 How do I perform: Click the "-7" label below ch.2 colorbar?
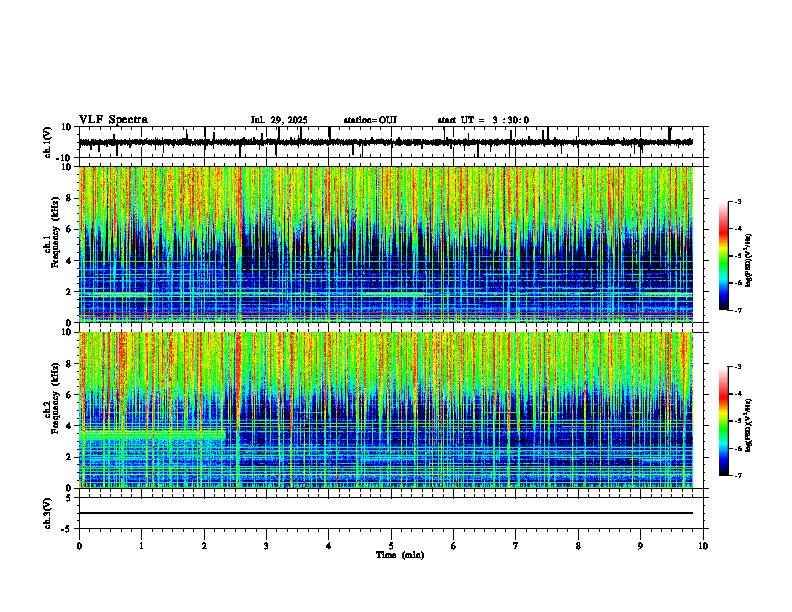(738, 476)
